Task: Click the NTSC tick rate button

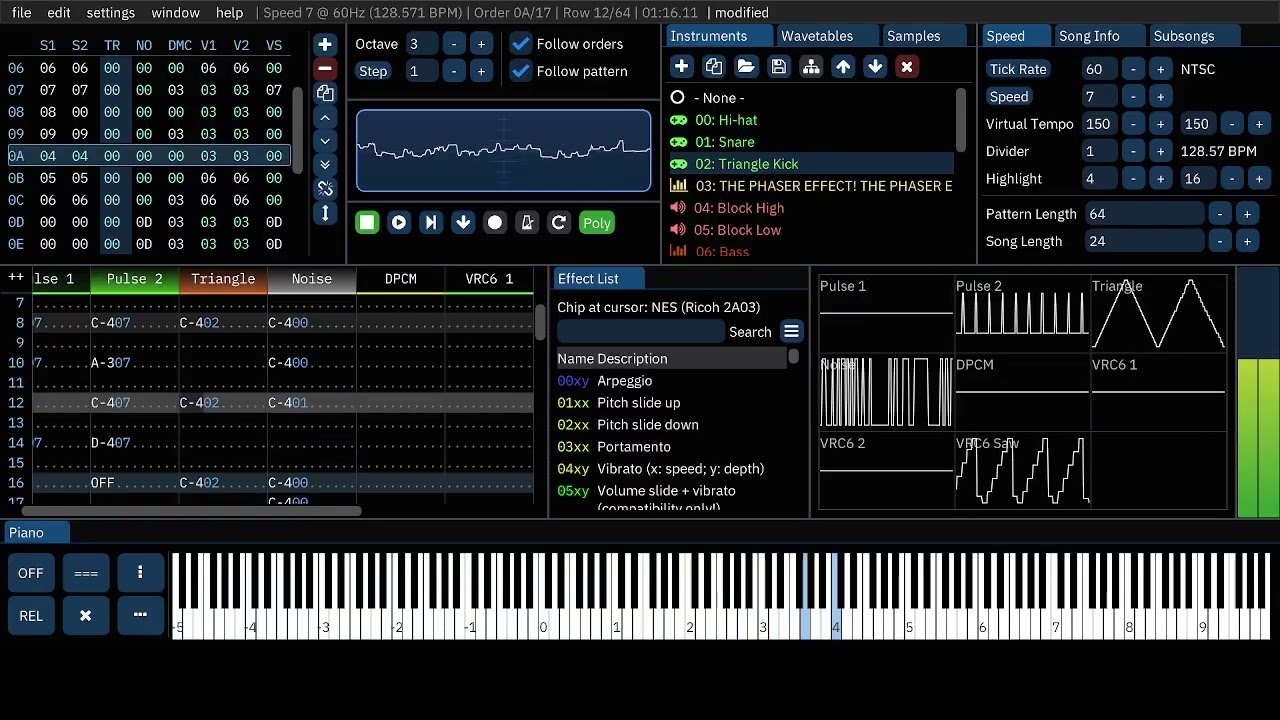Action: pyautogui.click(x=1198, y=69)
